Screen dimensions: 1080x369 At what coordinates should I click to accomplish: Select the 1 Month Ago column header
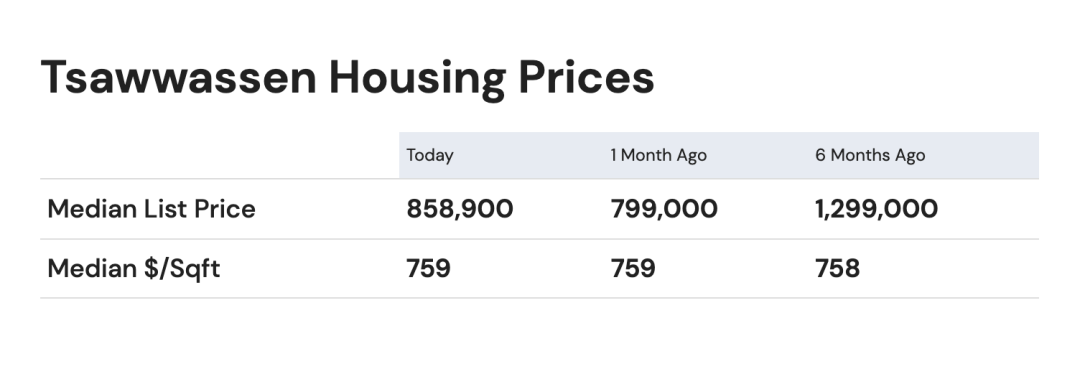(x=658, y=155)
